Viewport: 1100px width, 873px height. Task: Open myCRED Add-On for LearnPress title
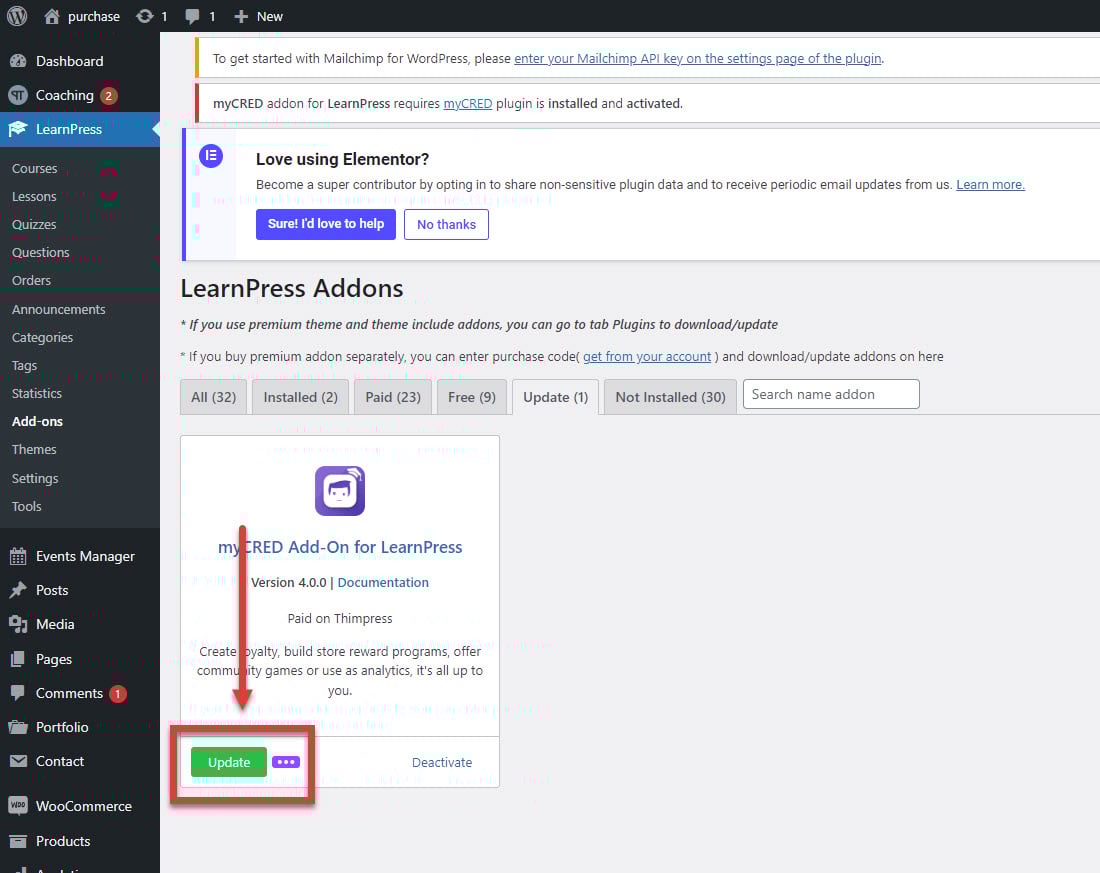pyautogui.click(x=340, y=547)
